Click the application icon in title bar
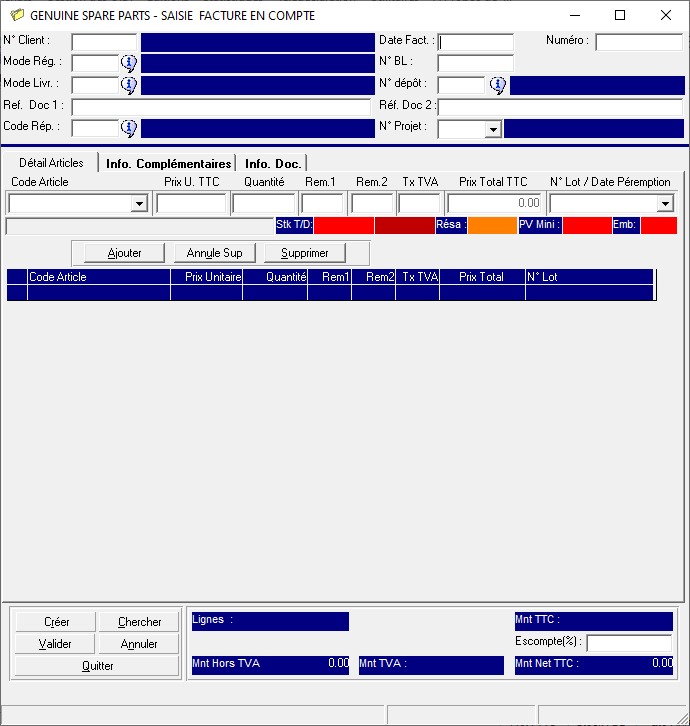 [16, 16]
